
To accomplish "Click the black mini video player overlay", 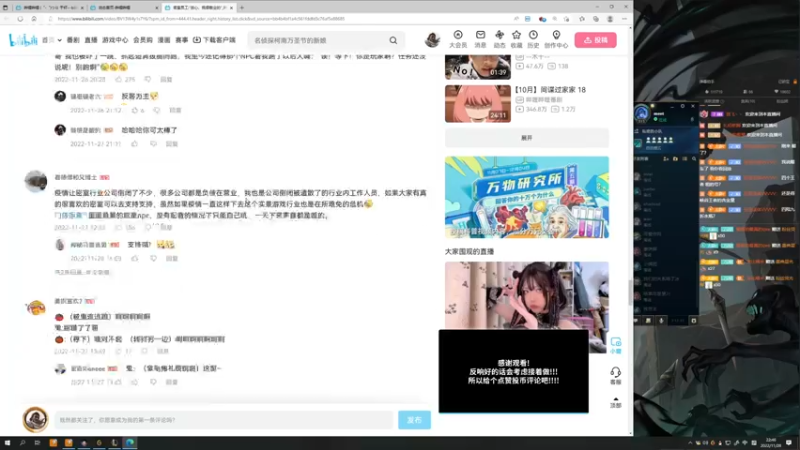I will tap(513, 371).
